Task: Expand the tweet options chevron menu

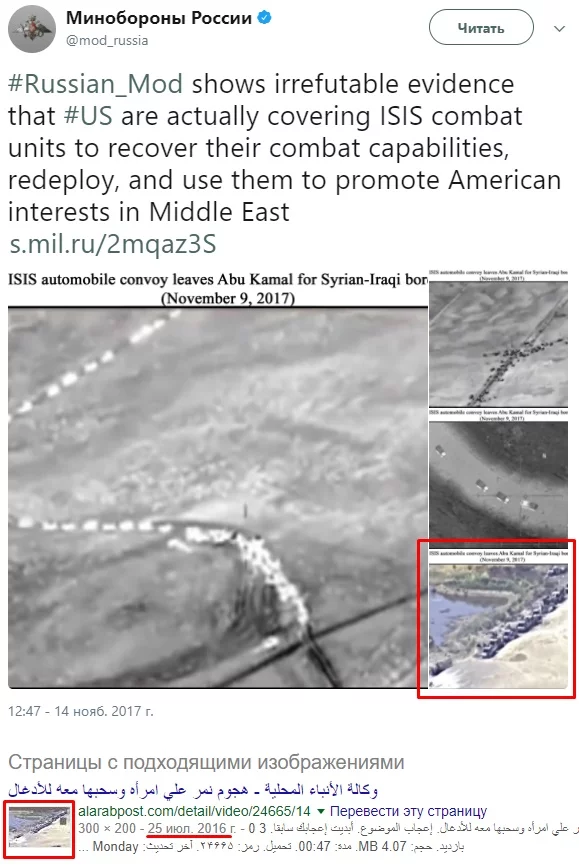Action: pos(560,28)
